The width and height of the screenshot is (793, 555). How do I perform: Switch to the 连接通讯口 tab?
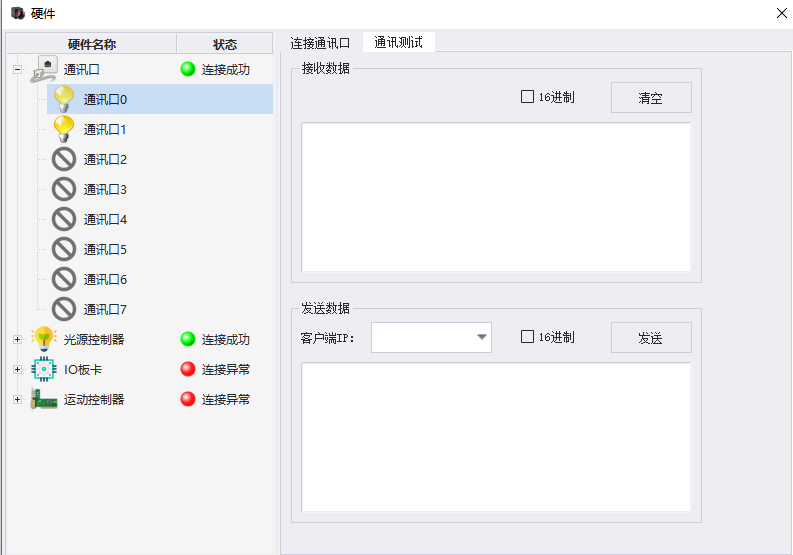click(320, 43)
